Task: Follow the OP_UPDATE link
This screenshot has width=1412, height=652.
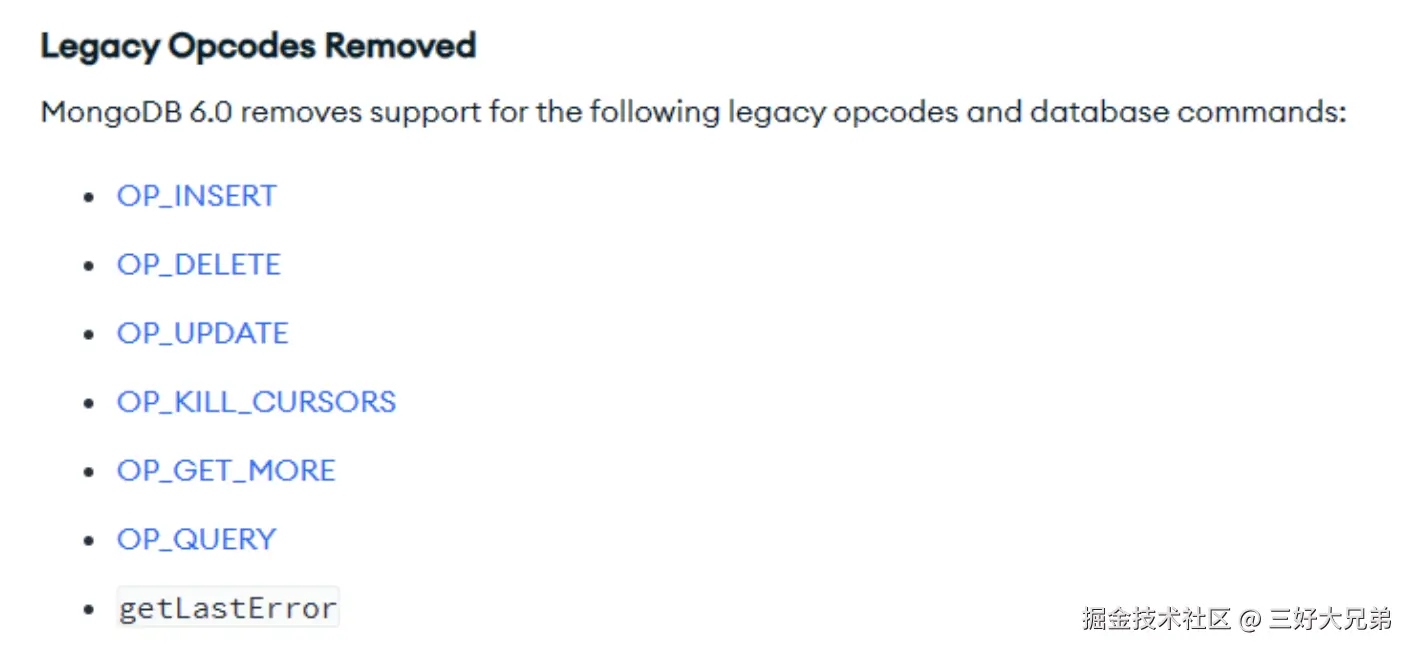Action: [x=202, y=334]
